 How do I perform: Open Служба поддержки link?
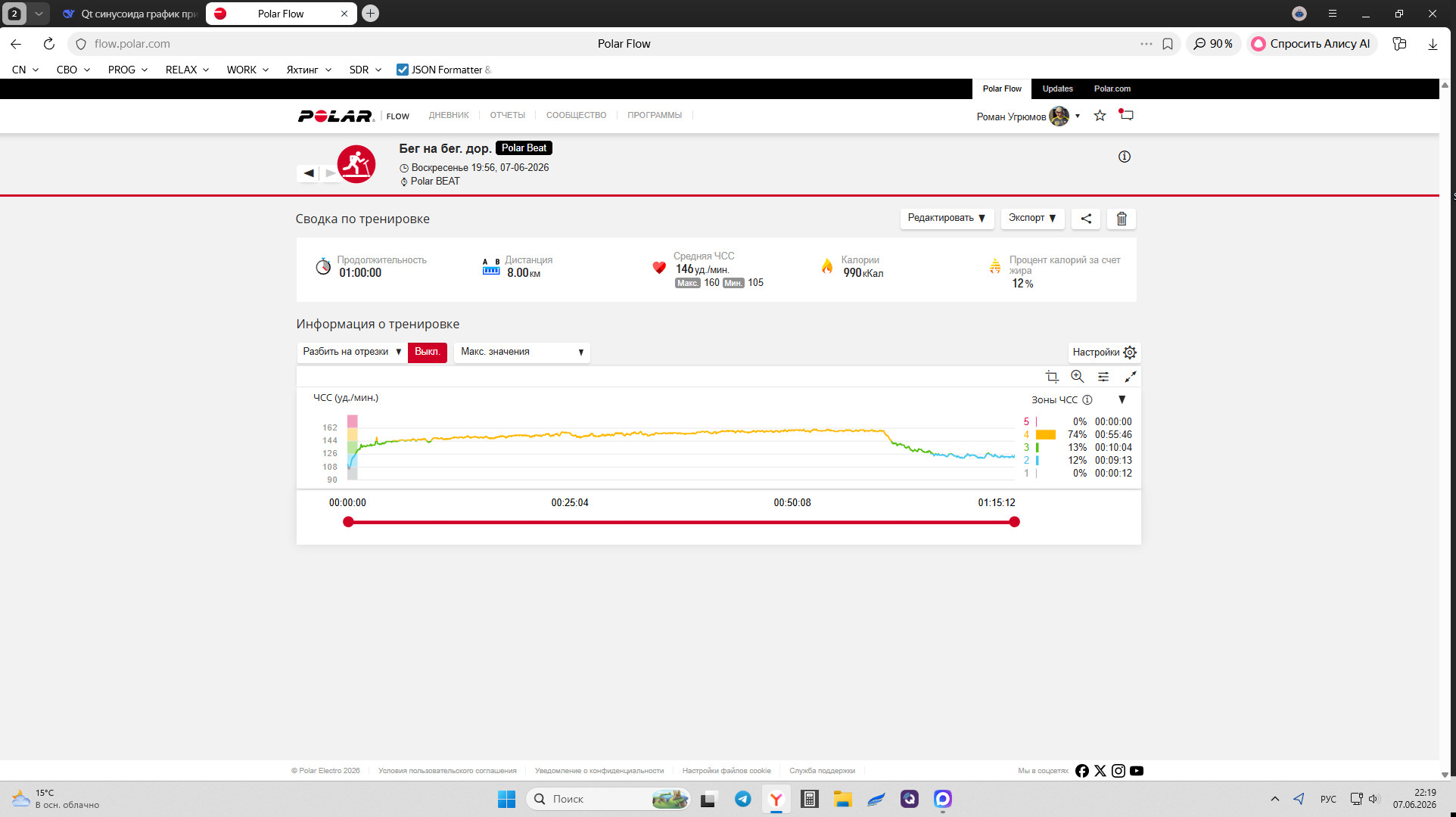822,771
